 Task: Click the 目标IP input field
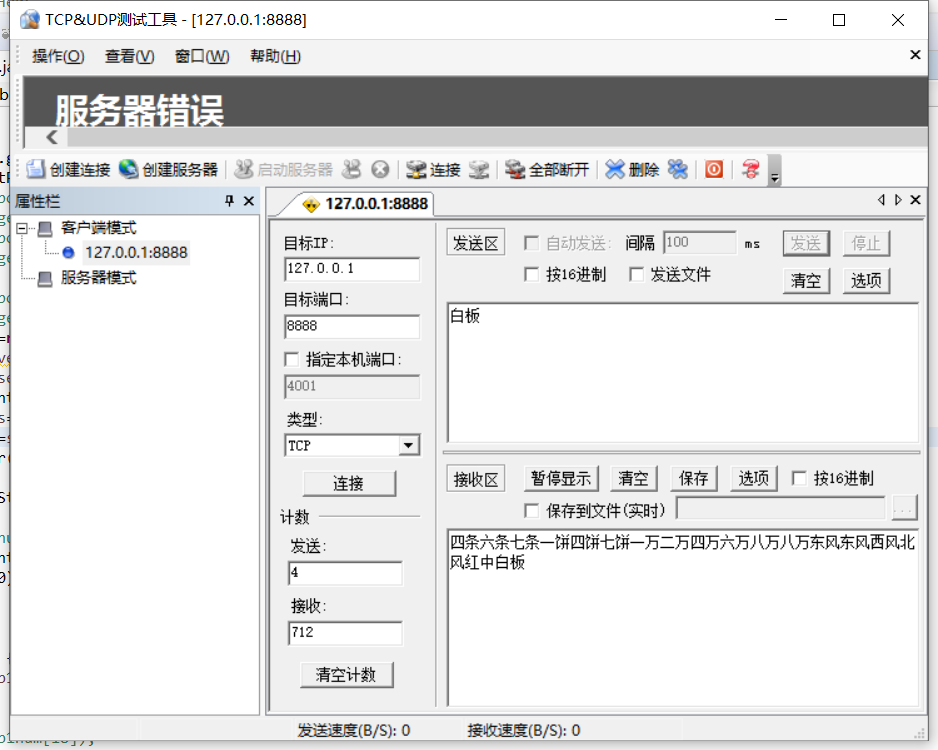click(x=352, y=269)
